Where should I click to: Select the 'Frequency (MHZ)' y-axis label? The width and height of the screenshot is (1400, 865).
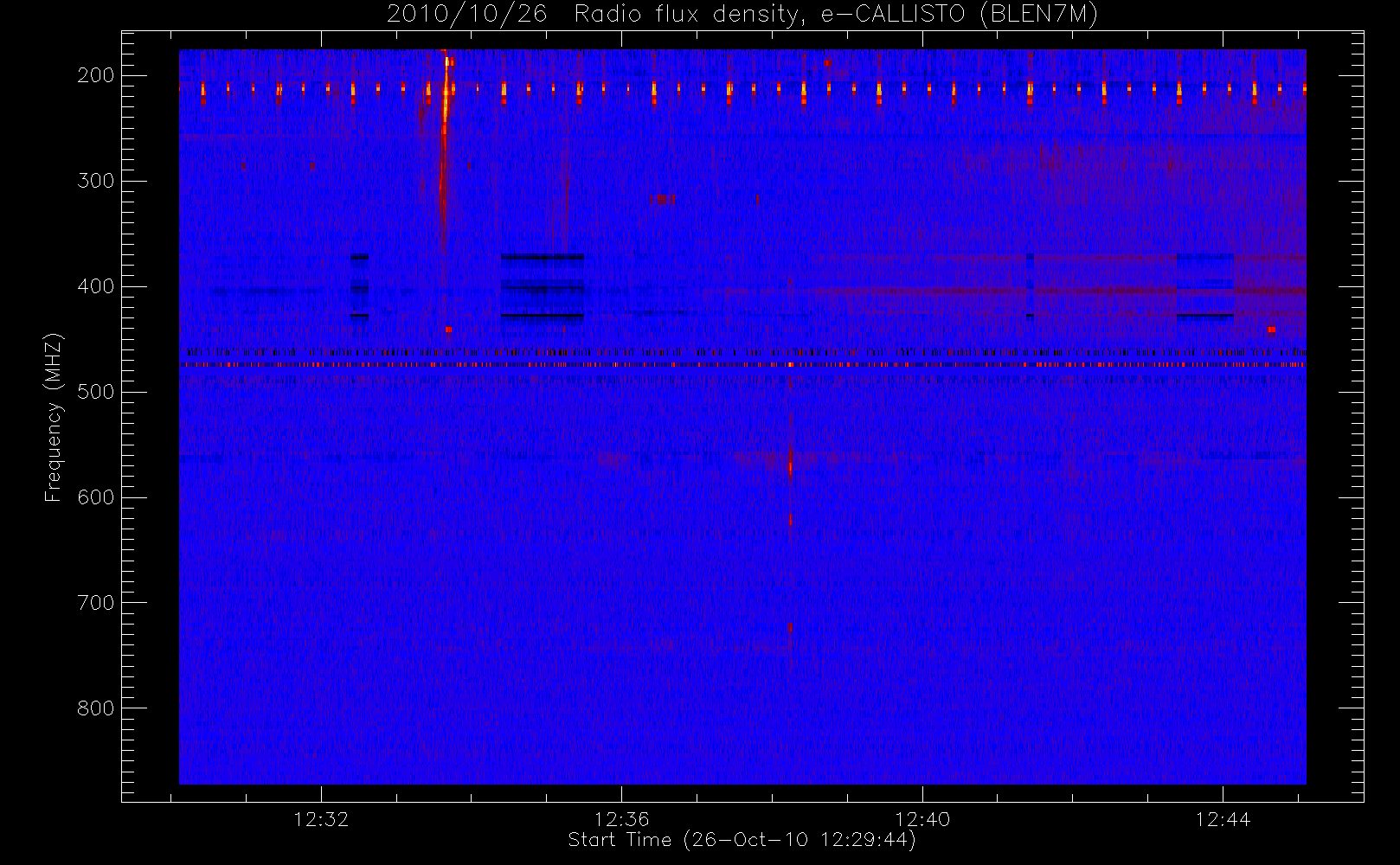click(x=54, y=417)
